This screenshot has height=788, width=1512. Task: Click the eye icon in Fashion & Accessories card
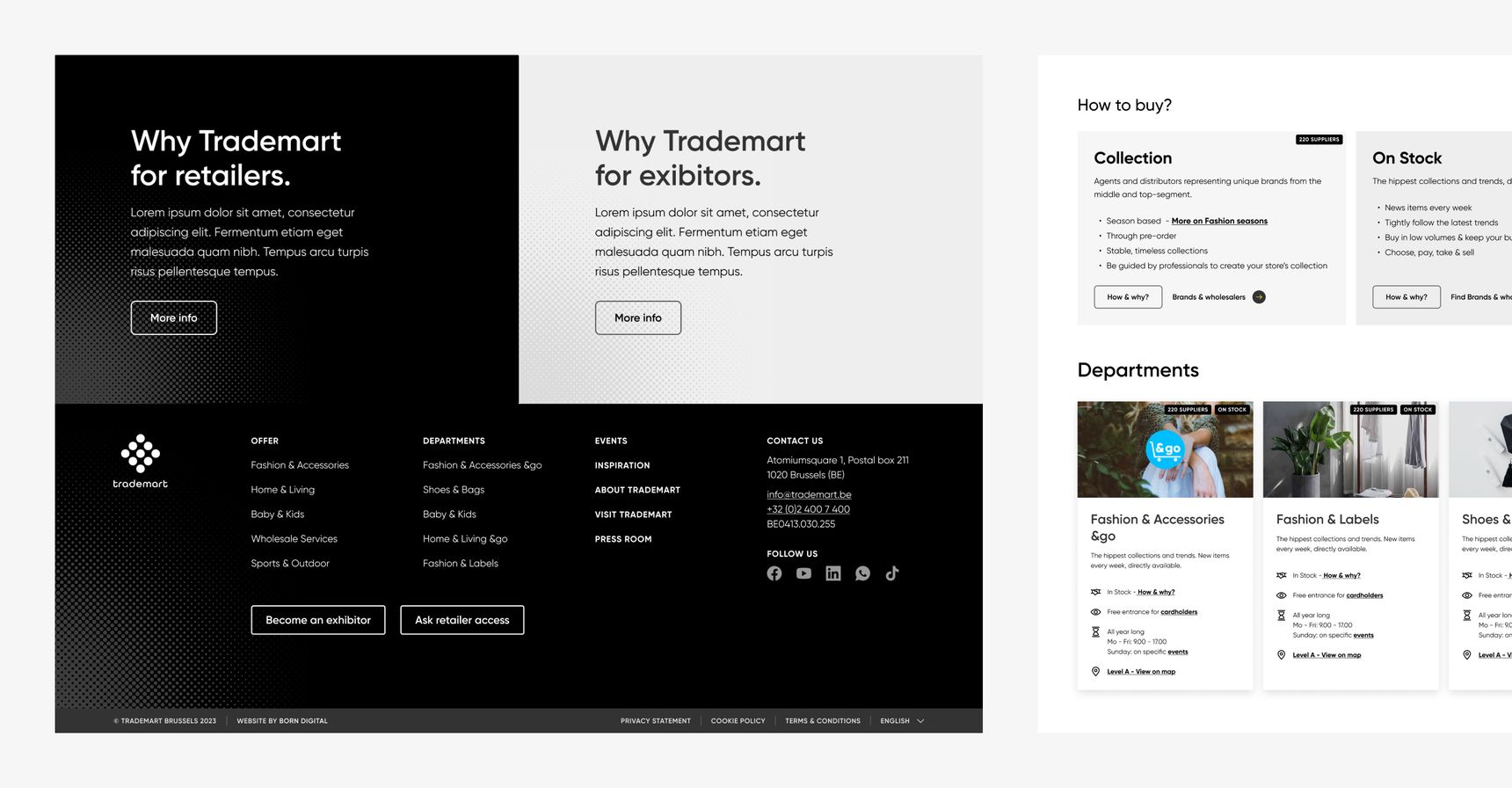[x=1096, y=612]
